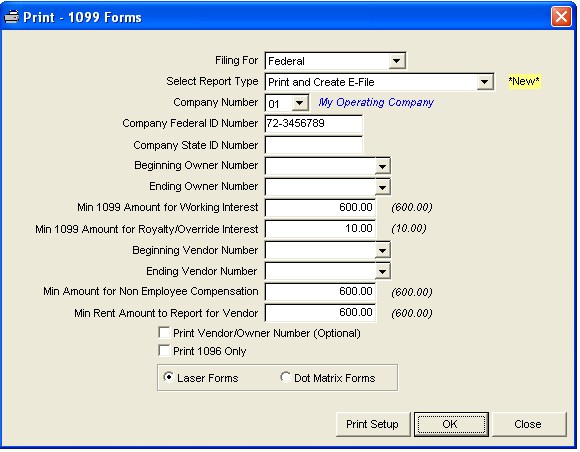Viewport: 580px width, 452px height.
Task: Select Min 1099 Amount for Working Interest field
Action: click(320, 208)
